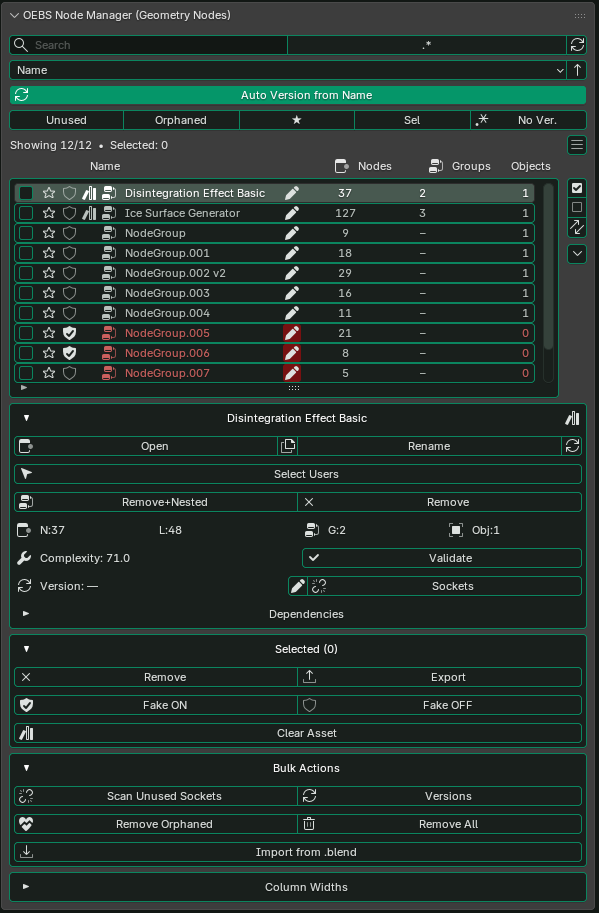Image resolution: width=599 pixels, height=913 pixels.
Task: Click node group icon on NodeGroup.004 row
Action: pos(109,313)
